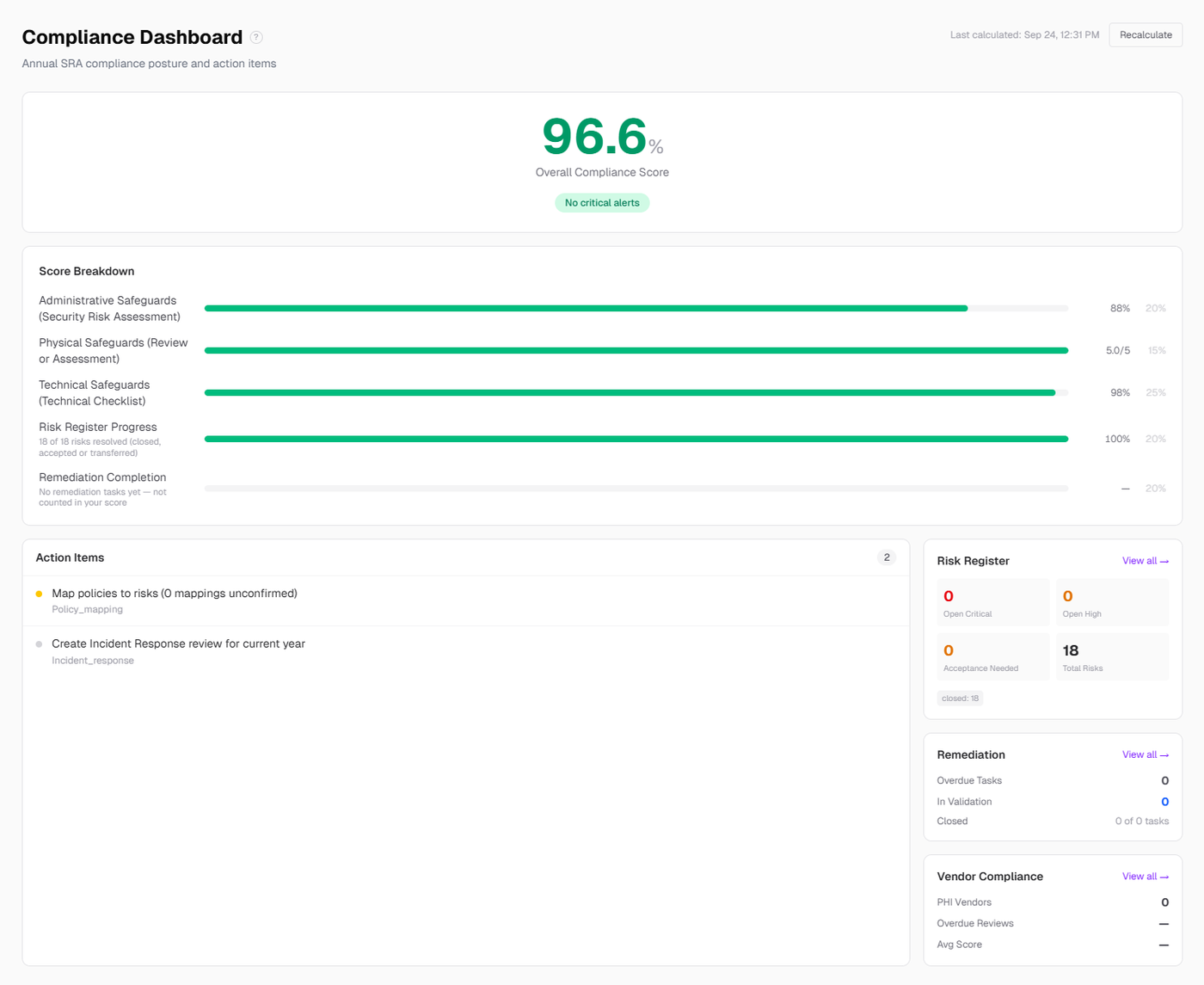Click the Technical Safeguards progress bar

click(636, 392)
